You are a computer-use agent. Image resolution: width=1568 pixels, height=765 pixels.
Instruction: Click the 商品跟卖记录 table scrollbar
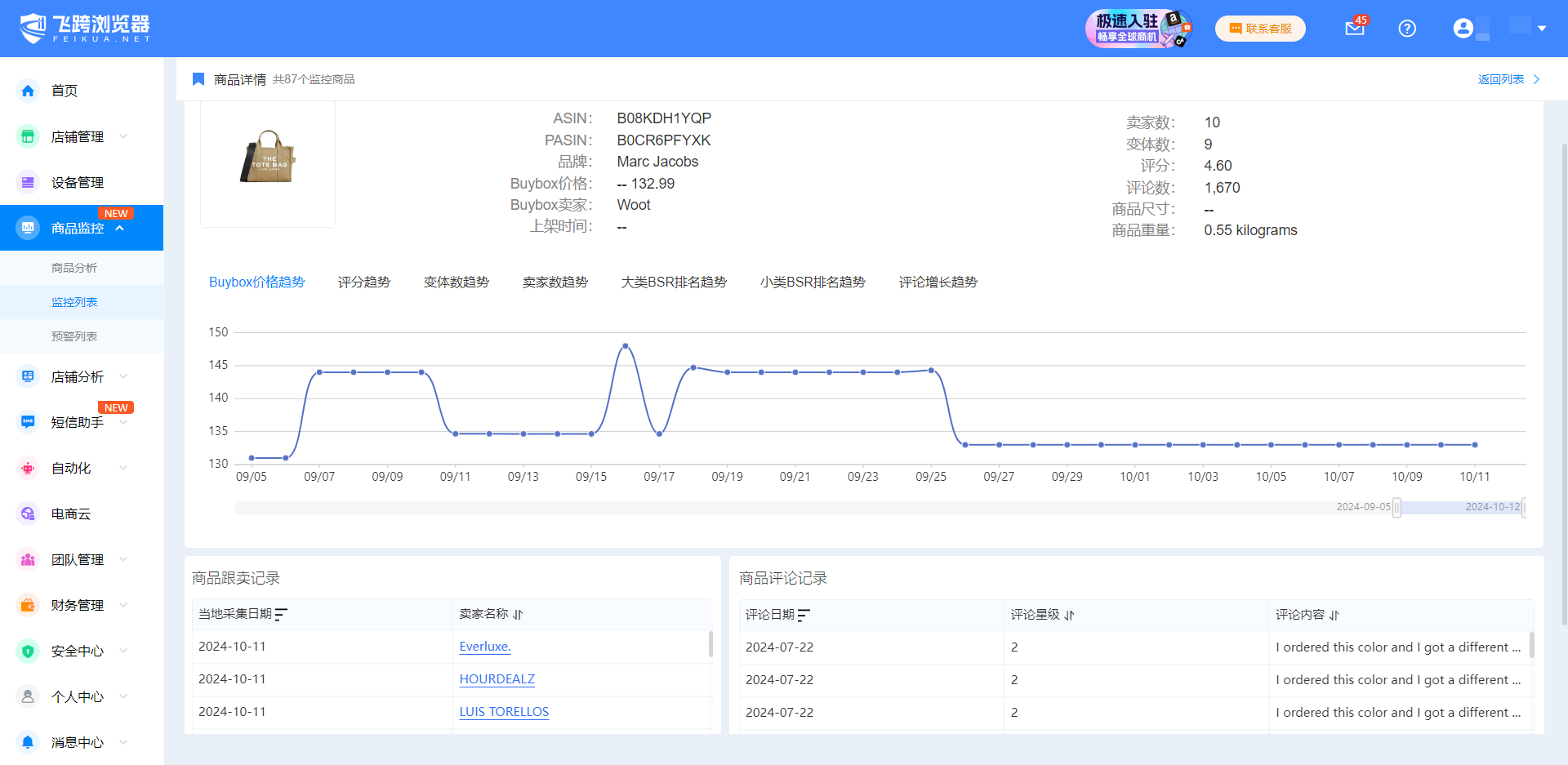(x=710, y=644)
